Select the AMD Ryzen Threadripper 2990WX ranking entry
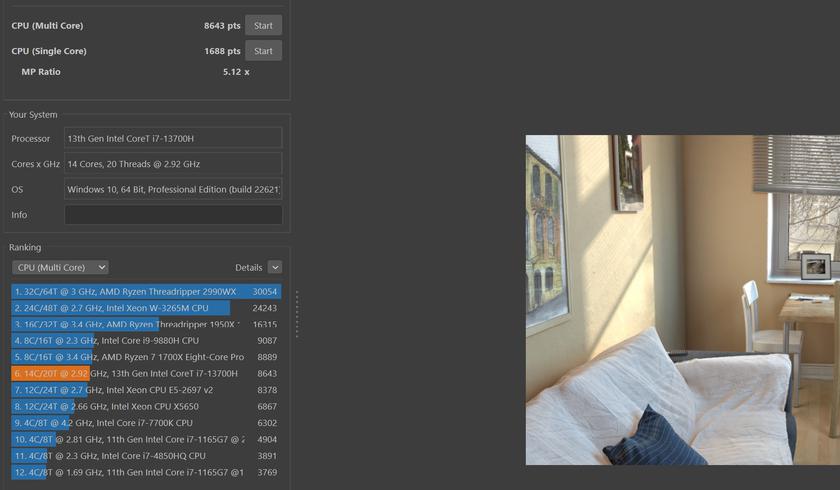Screen dimensions: 840x490 click(x=146, y=292)
